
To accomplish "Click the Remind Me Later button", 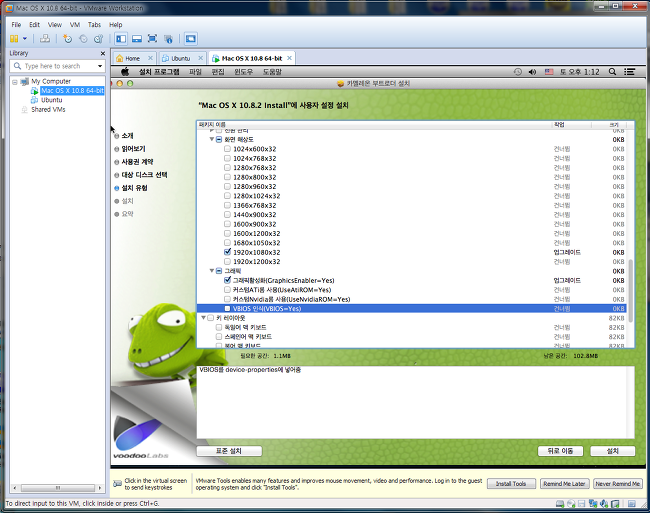I will point(564,484).
